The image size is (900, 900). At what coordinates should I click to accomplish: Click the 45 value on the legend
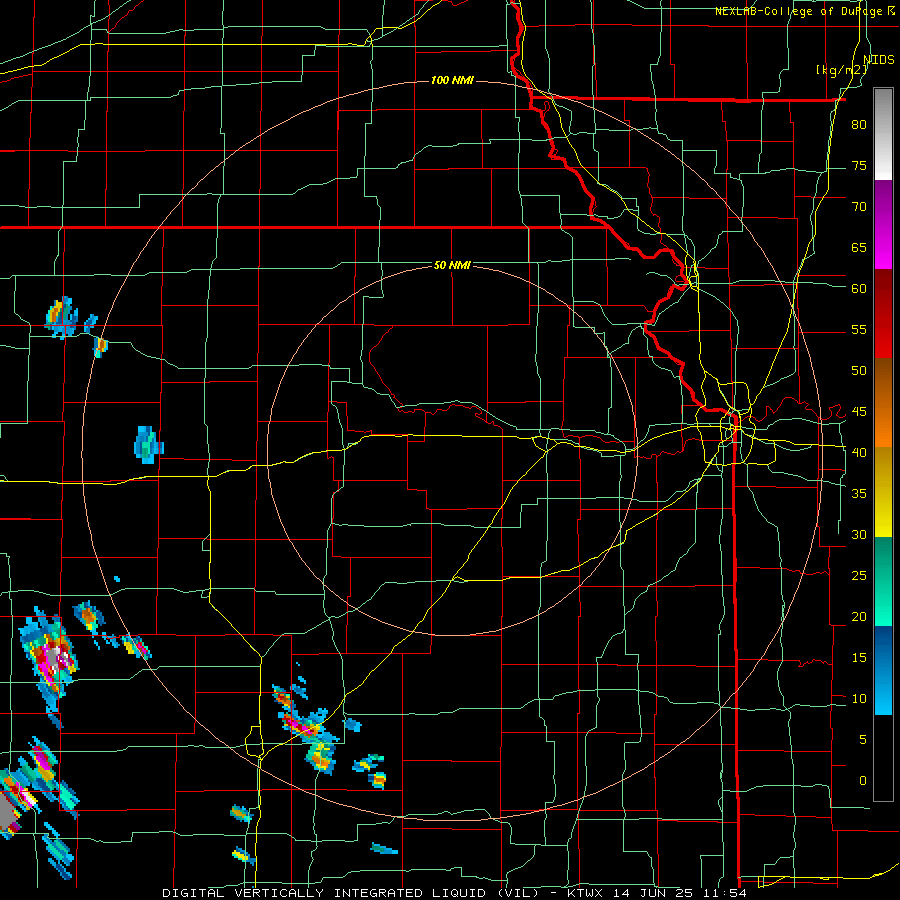pyautogui.click(x=859, y=412)
